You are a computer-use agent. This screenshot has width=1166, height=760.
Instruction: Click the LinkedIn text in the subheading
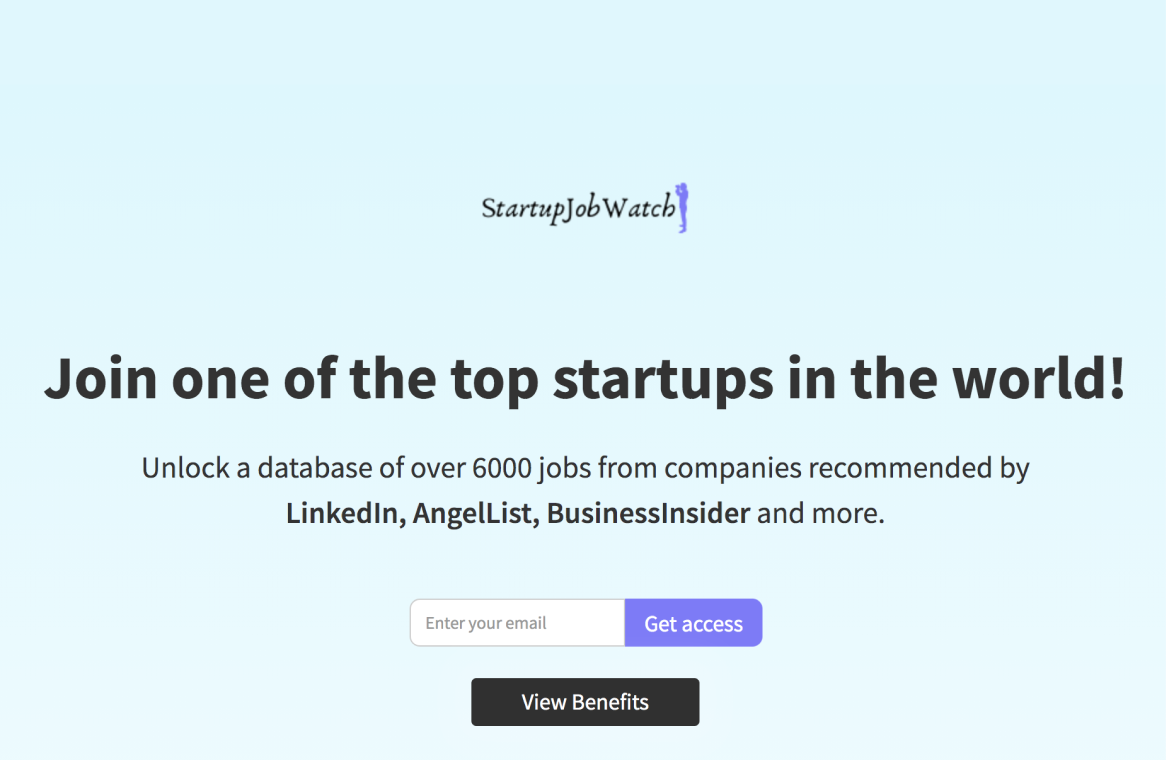341,512
